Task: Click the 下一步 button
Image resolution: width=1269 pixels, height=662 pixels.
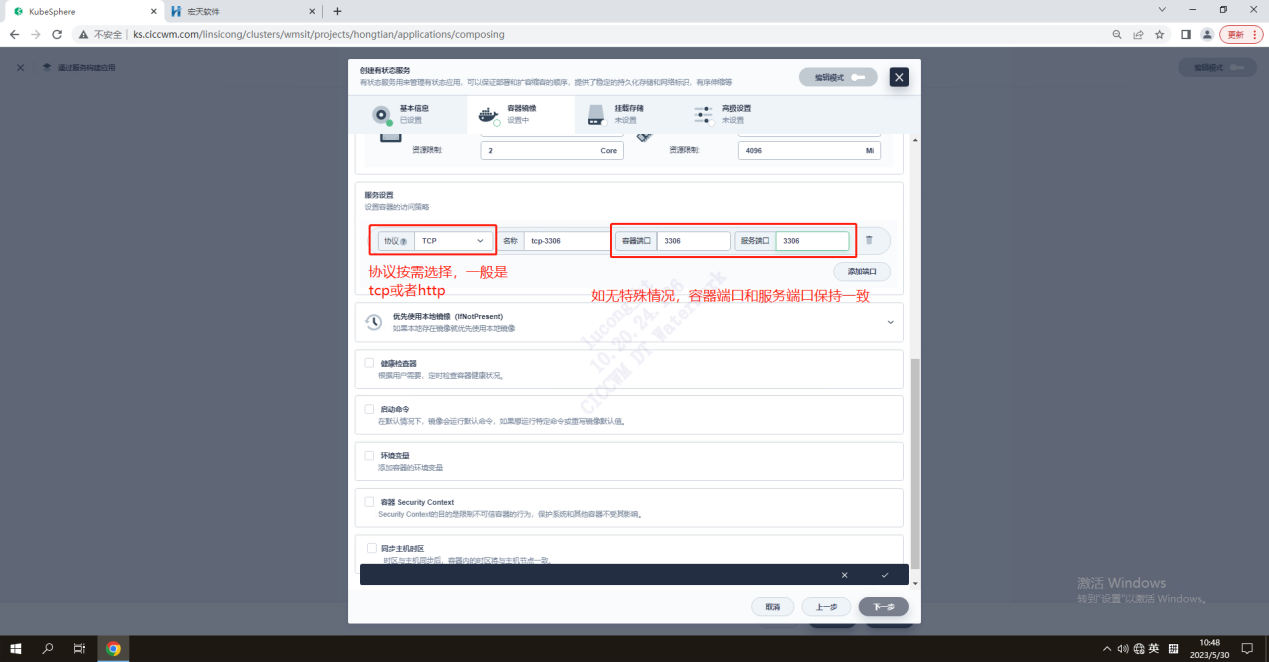Action: point(883,606)
